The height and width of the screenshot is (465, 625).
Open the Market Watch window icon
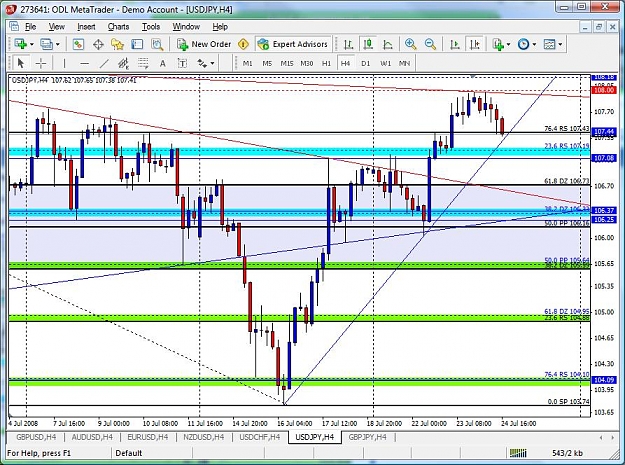click(x=78, y=44)
